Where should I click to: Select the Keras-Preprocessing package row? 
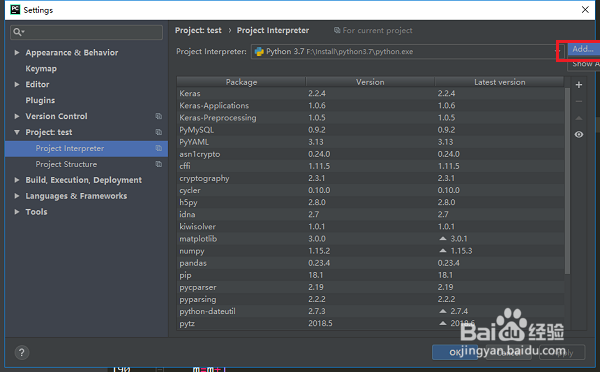pos(370,117)
